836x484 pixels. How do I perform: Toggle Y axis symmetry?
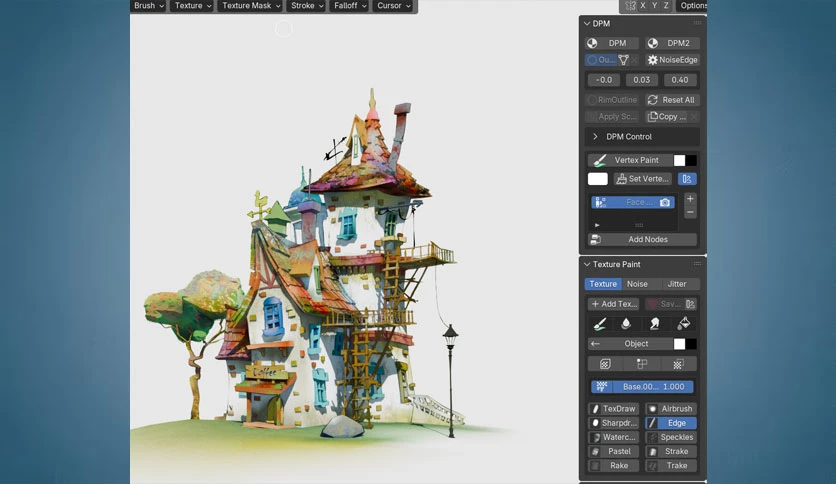coord(655,5)
